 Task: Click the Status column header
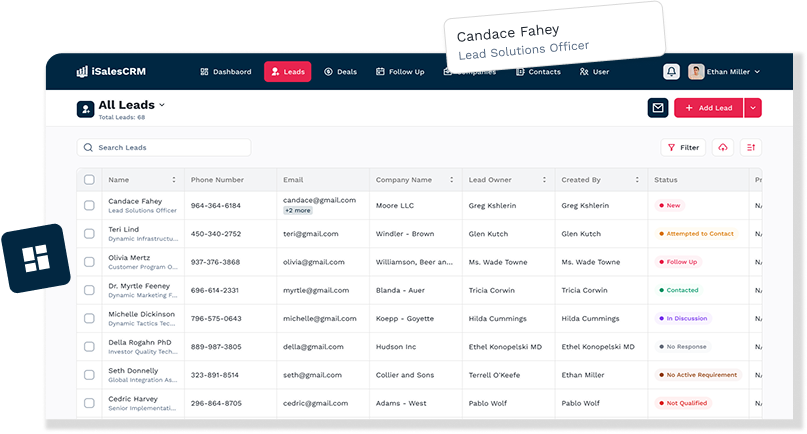665,180
